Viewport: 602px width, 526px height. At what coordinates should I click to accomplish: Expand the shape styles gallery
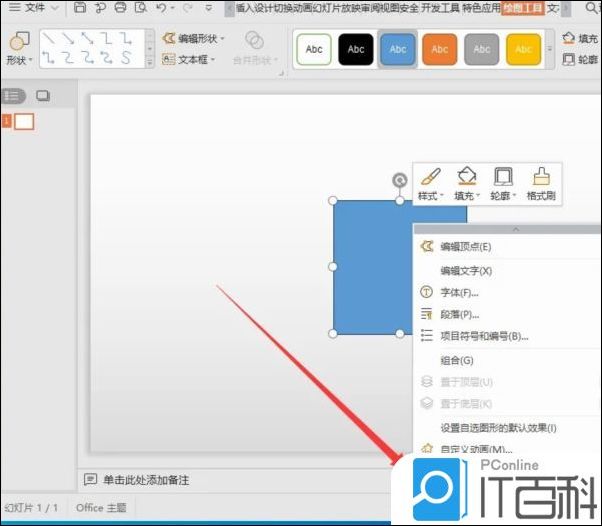550,49
